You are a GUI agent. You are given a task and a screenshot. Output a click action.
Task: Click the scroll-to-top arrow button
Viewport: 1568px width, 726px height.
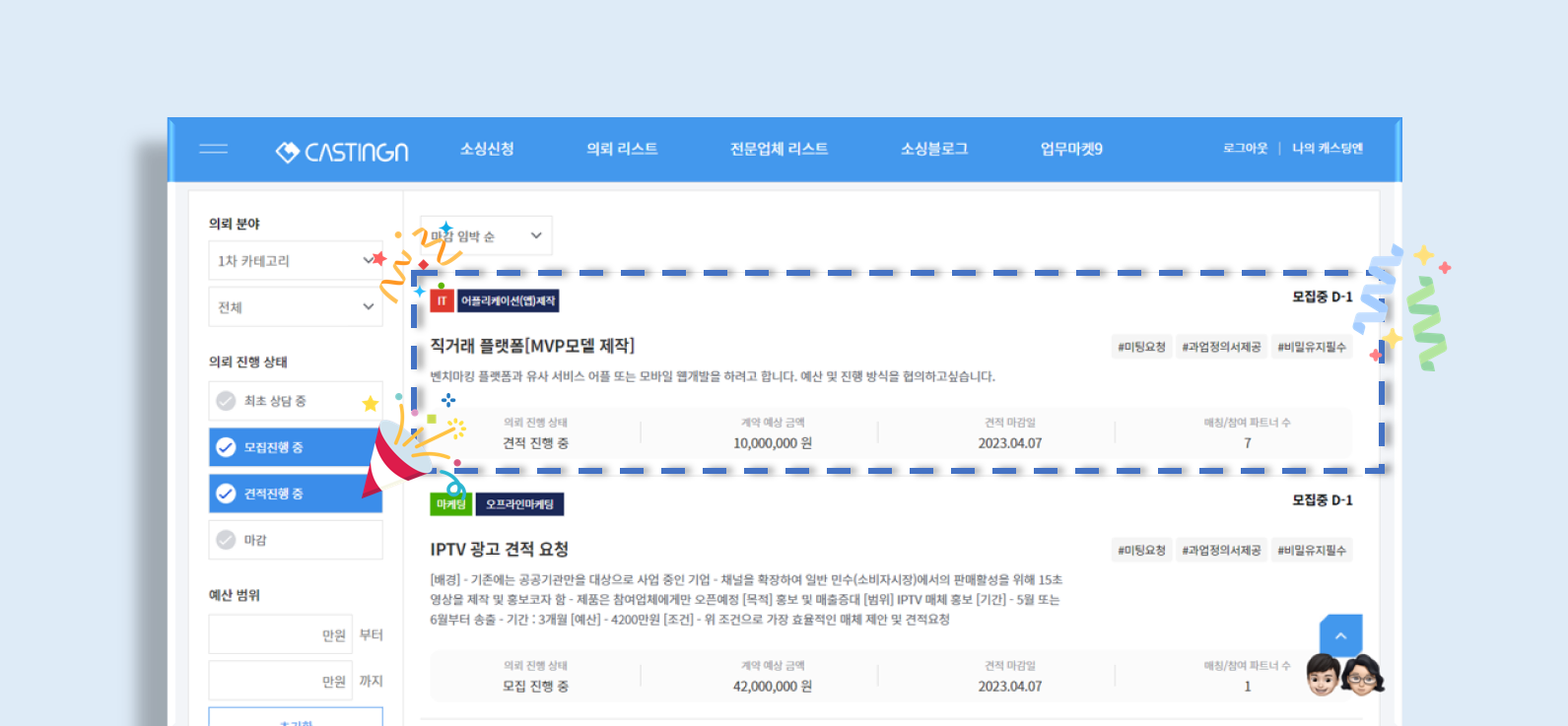click(x=1340, y=636)
